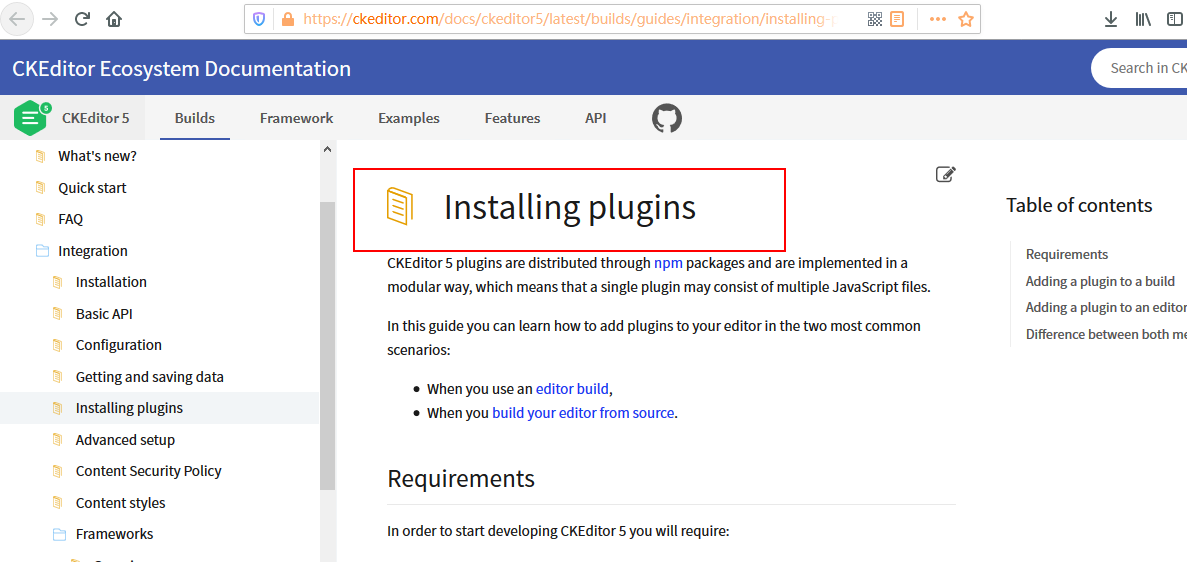Open the Library bookshelf icon
This screenshot has width=1187, height=562.
pos(1142,20)
